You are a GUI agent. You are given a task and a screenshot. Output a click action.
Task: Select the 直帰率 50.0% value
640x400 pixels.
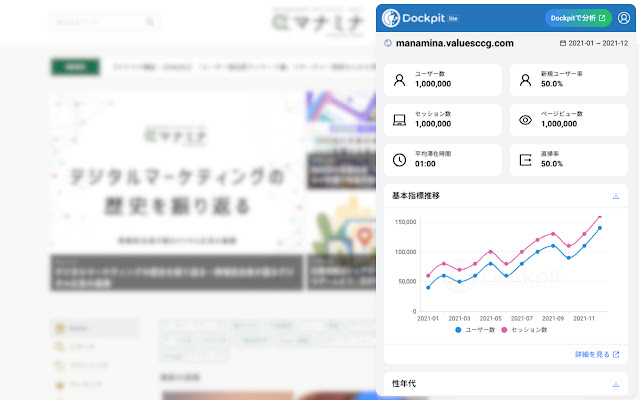(x=552, y=164)
